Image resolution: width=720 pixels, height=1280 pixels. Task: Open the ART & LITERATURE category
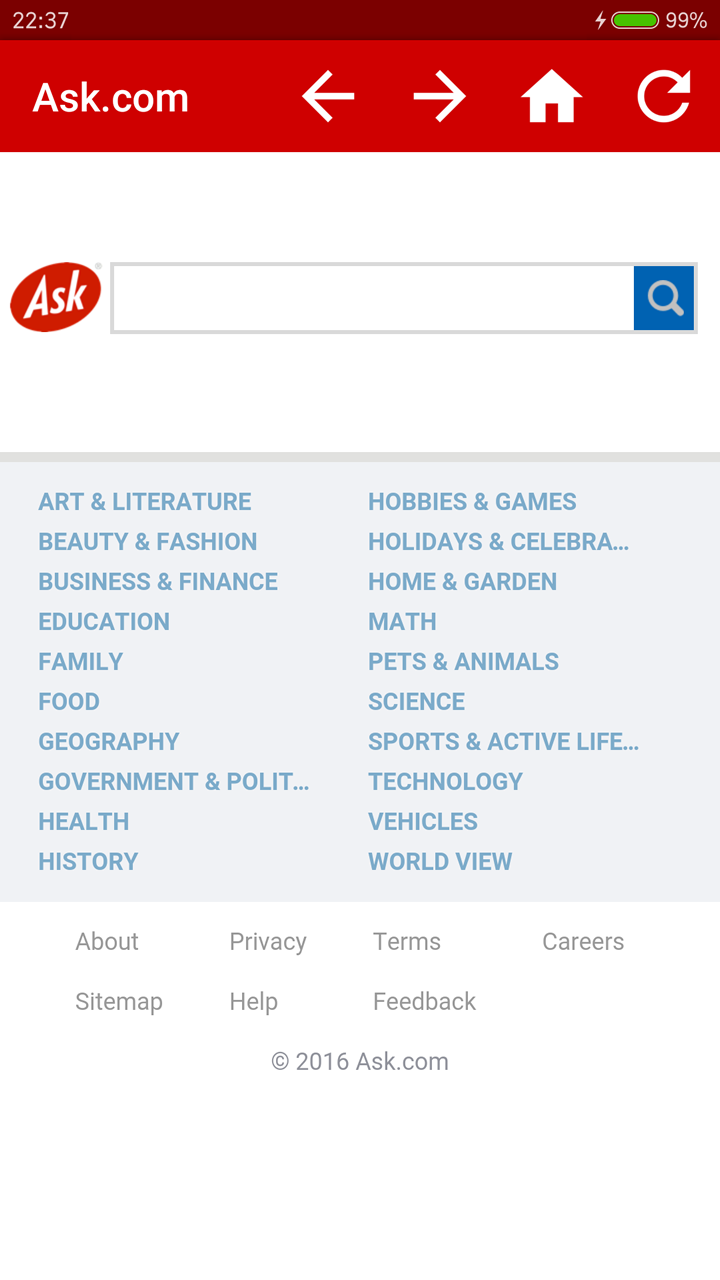click(144, 501)
